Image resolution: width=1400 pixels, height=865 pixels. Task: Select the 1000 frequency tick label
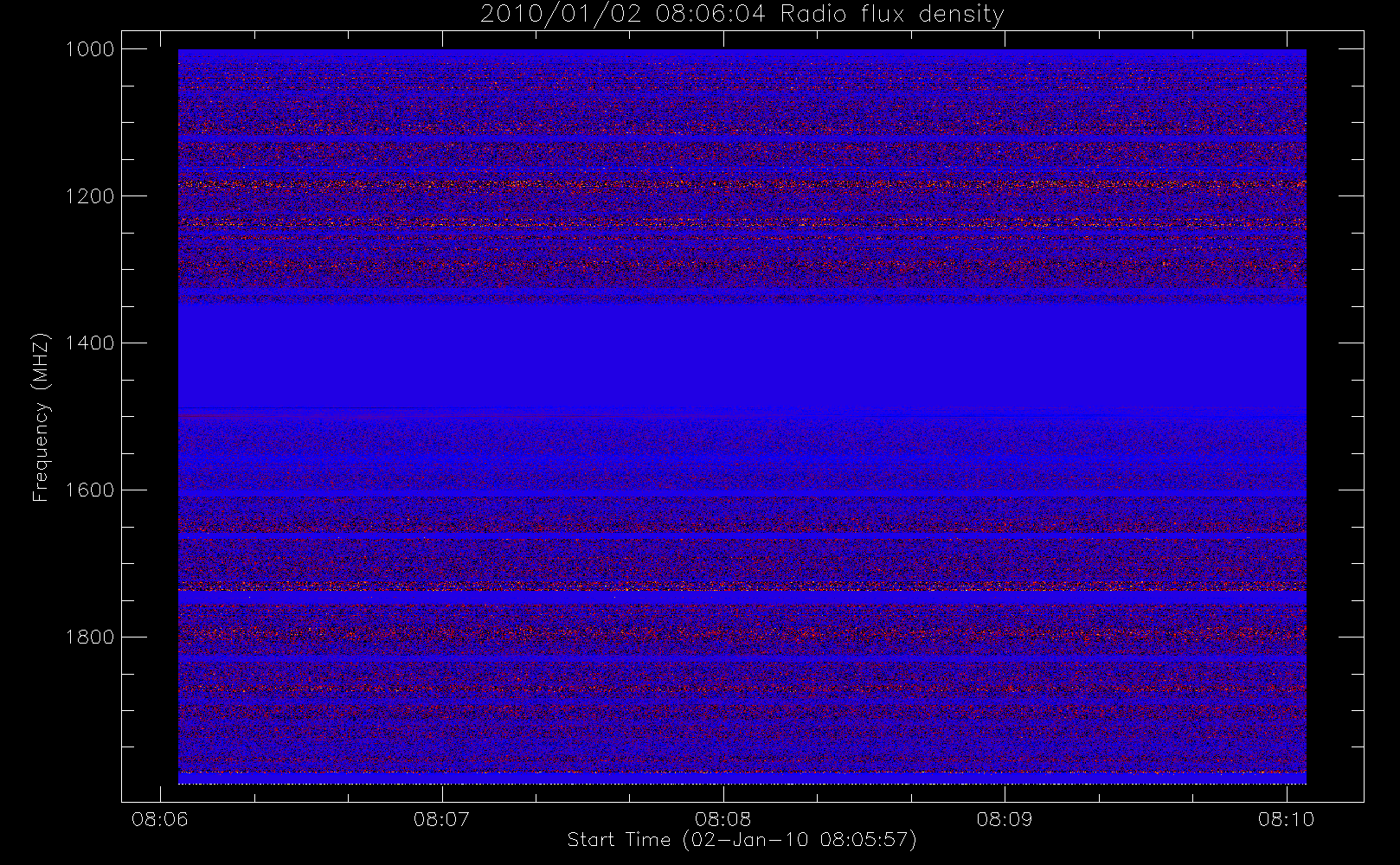[x=90, y=49]
